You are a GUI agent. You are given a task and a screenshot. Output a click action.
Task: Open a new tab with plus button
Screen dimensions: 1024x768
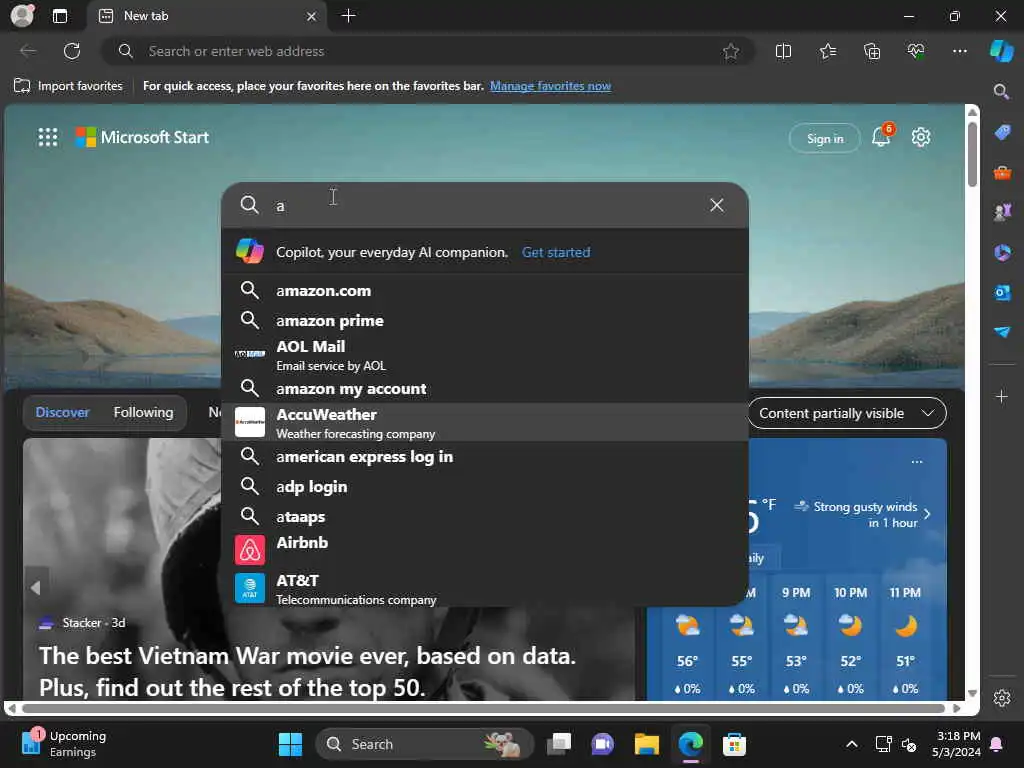point(349,15)
